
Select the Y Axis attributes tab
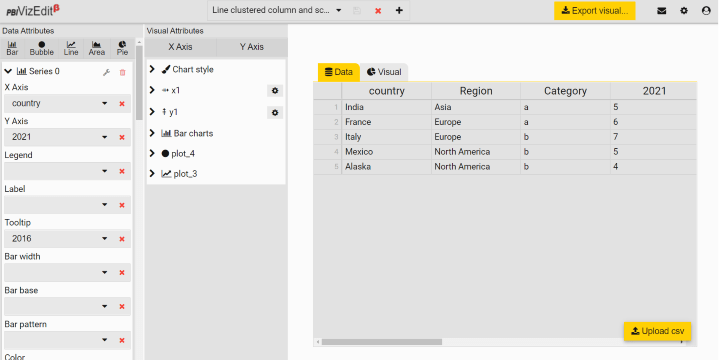tap(252, 47)
